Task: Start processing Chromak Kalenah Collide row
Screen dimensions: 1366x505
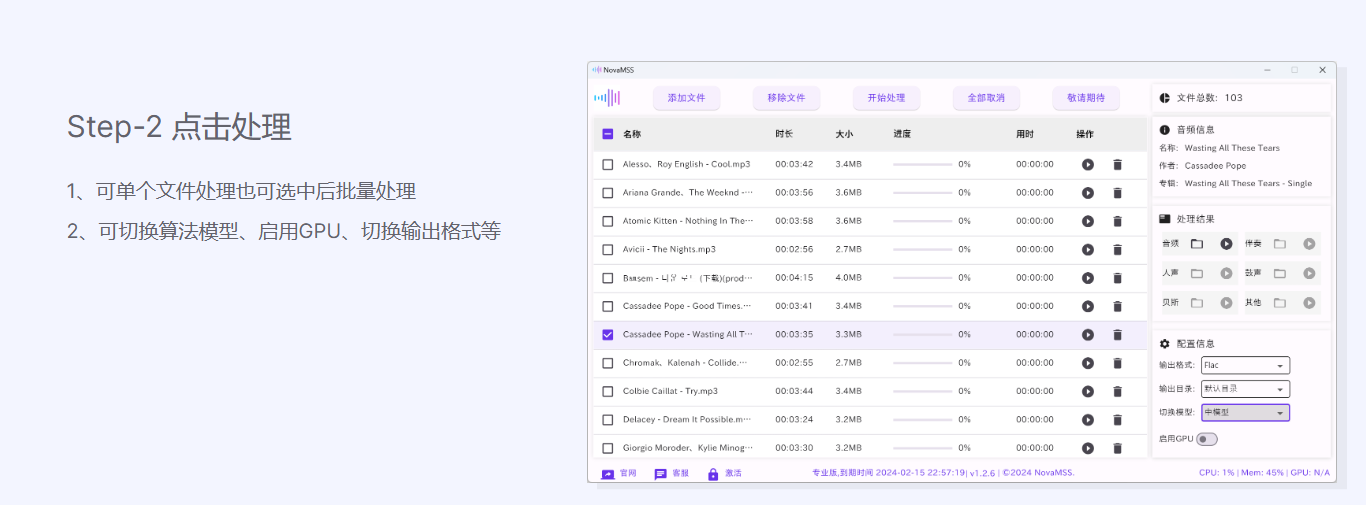Action: [1087, 363]
